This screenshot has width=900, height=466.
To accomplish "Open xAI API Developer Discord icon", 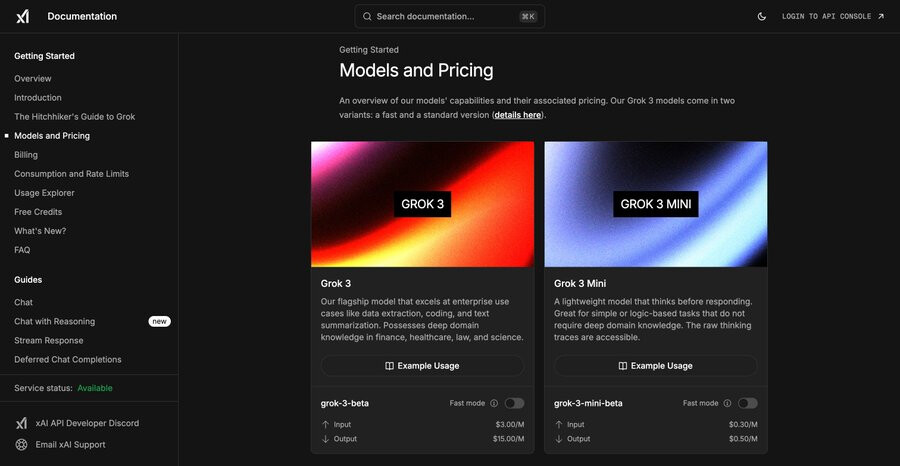I will (x=21, y=424).
